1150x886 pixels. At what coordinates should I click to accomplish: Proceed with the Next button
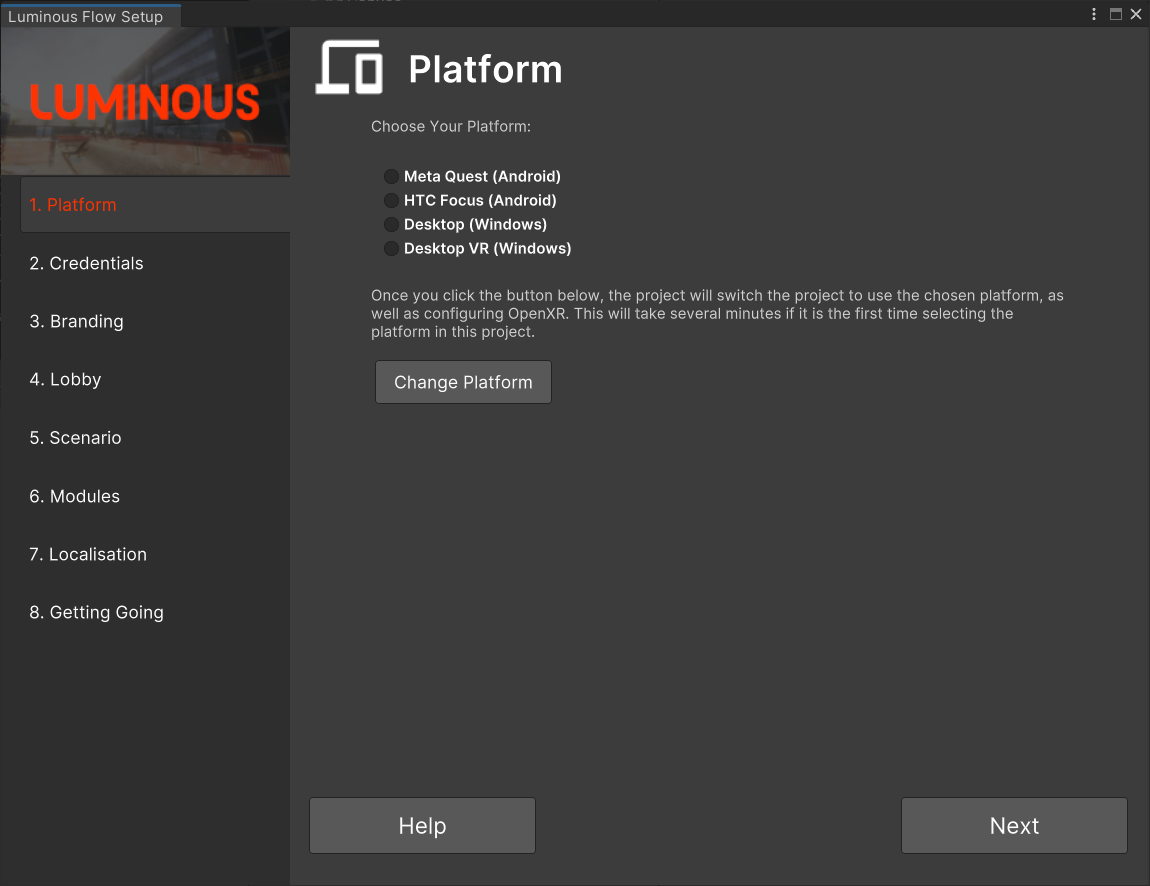1014,825
